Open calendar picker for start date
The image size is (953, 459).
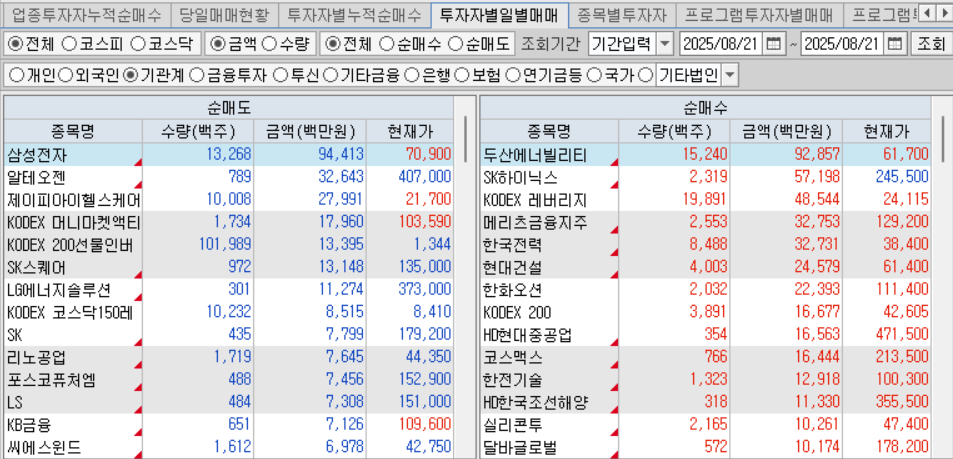click(773, 44)
